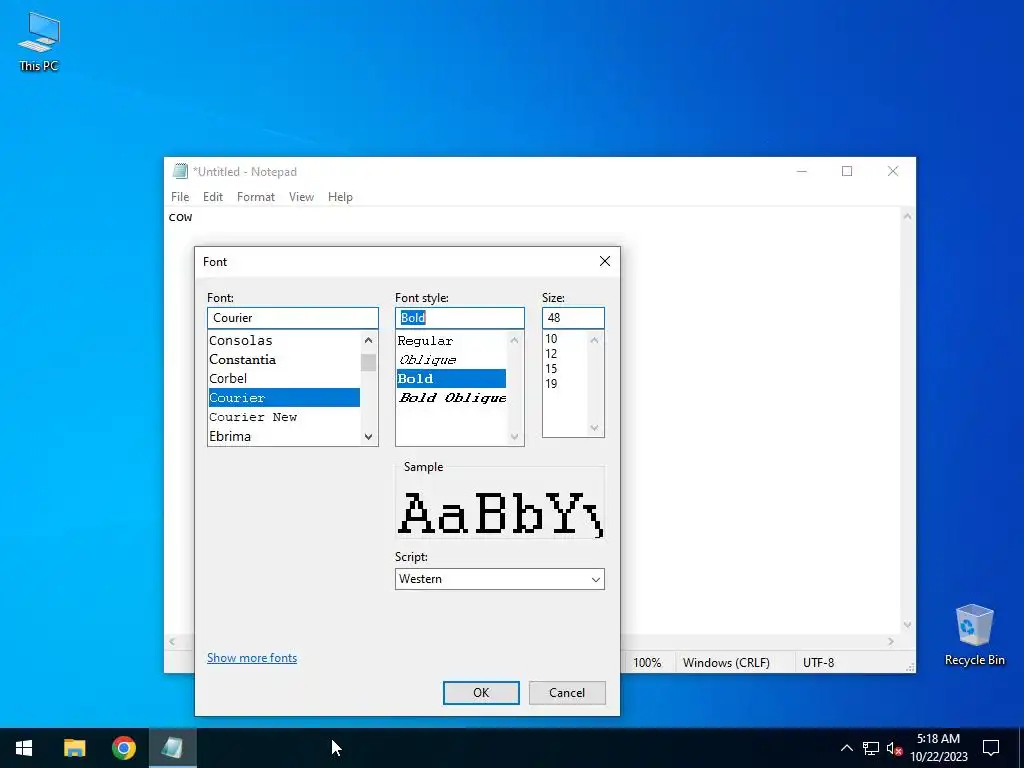1024x768 pixels.
Task: Open network status tray icon
Action: pos(871,748)
